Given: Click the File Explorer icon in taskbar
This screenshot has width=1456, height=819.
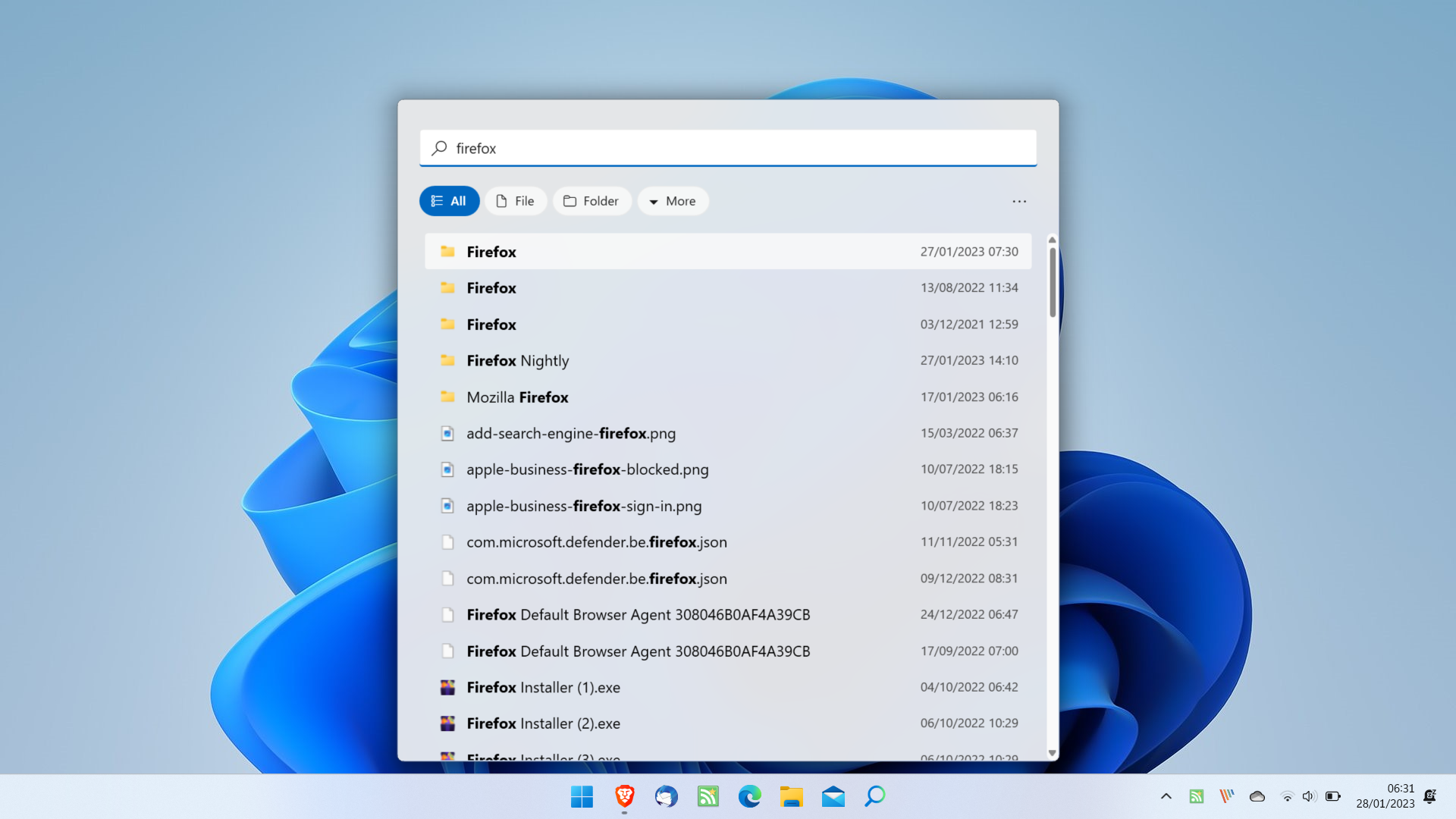Looking at the screenshot, I should 792,796.
